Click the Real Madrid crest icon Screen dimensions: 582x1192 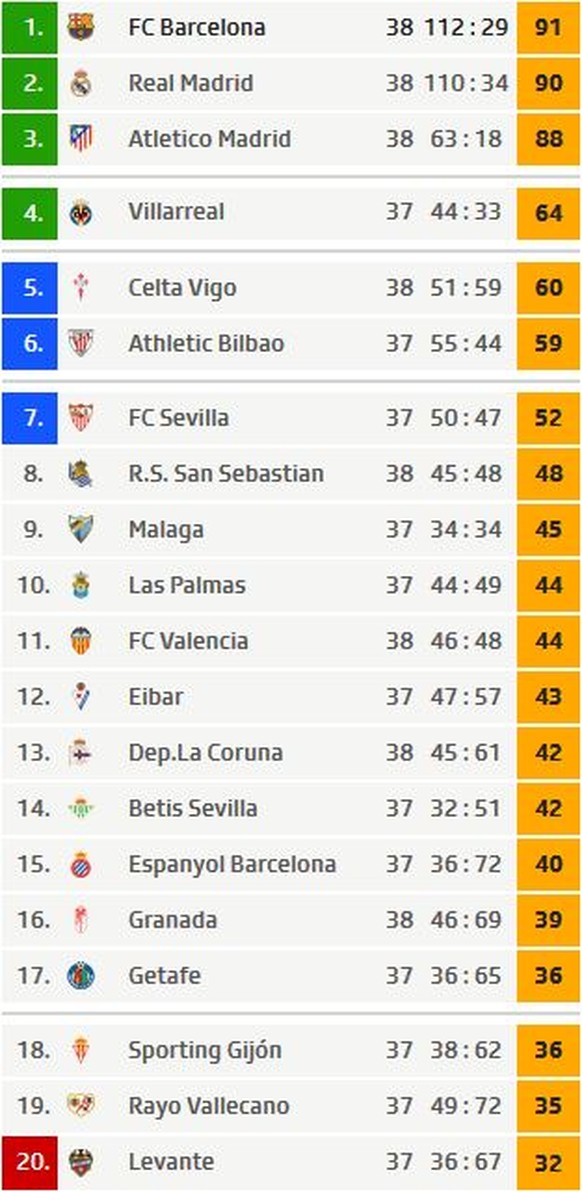point(81,83)
